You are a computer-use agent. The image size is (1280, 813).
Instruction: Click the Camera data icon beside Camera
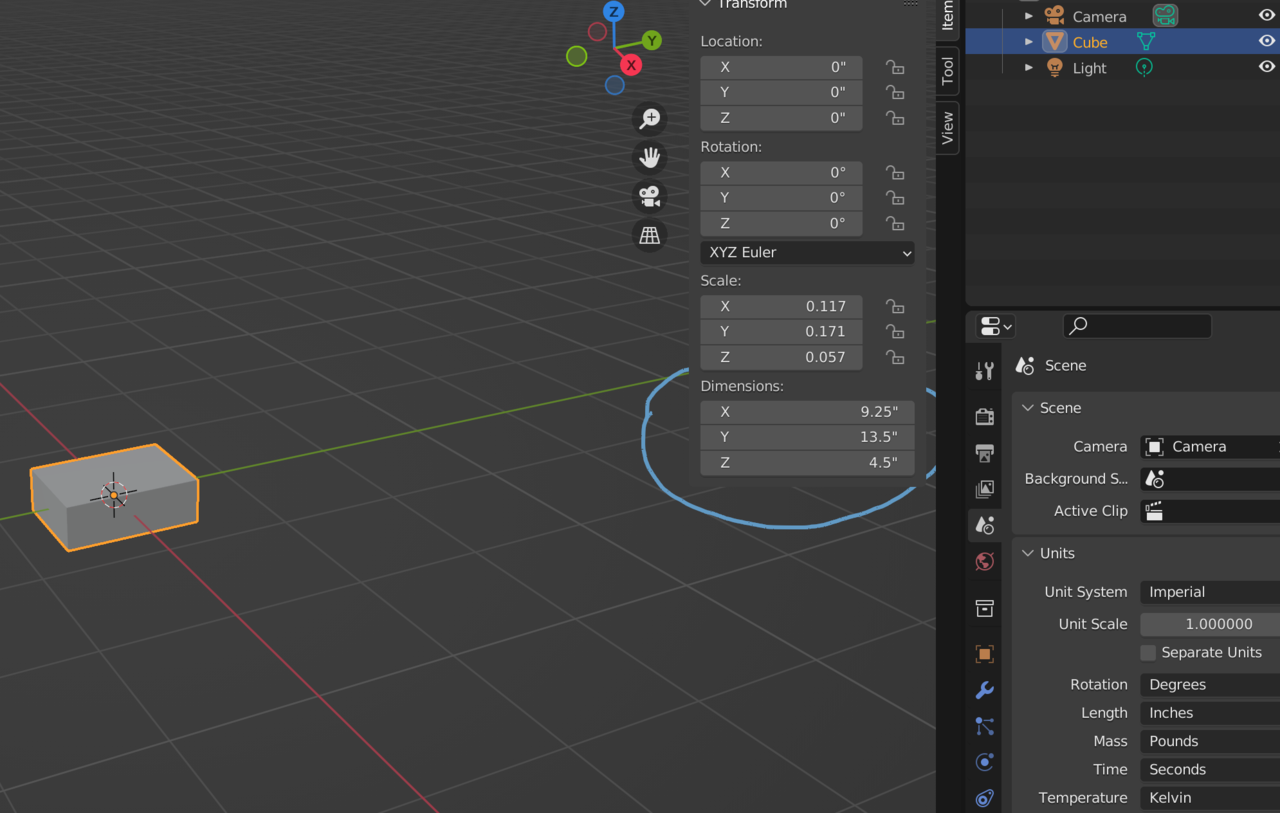1165,15
